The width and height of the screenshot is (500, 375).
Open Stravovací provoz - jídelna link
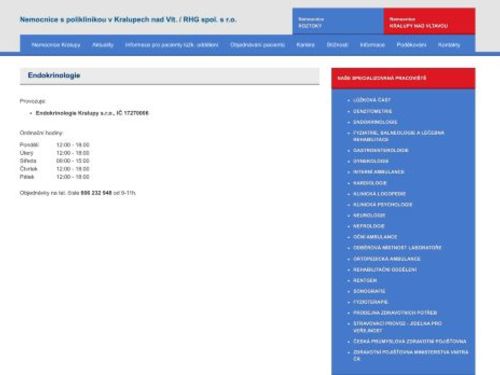[397, 327]
